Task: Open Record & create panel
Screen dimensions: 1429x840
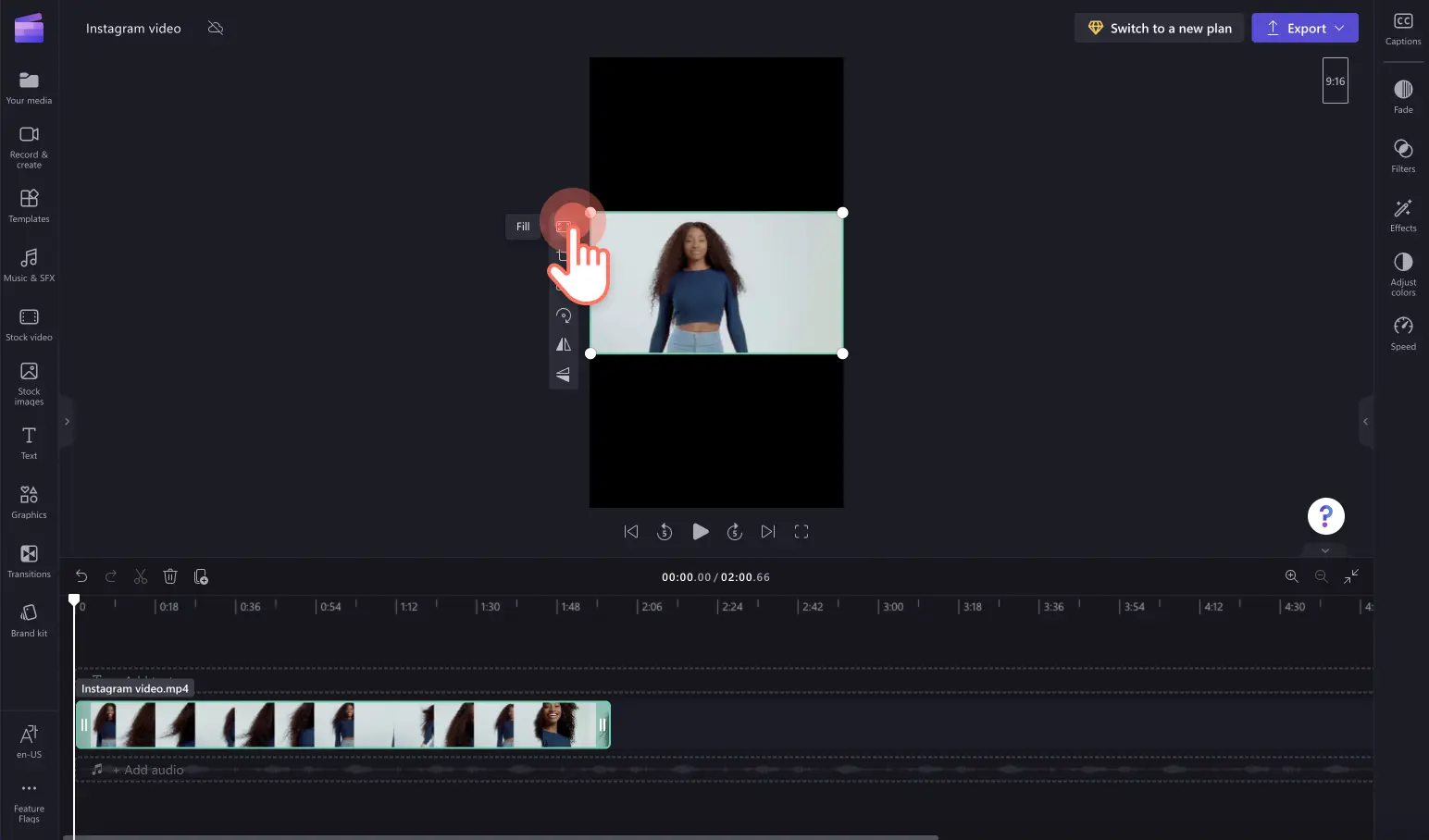Action: click(29, 147)
